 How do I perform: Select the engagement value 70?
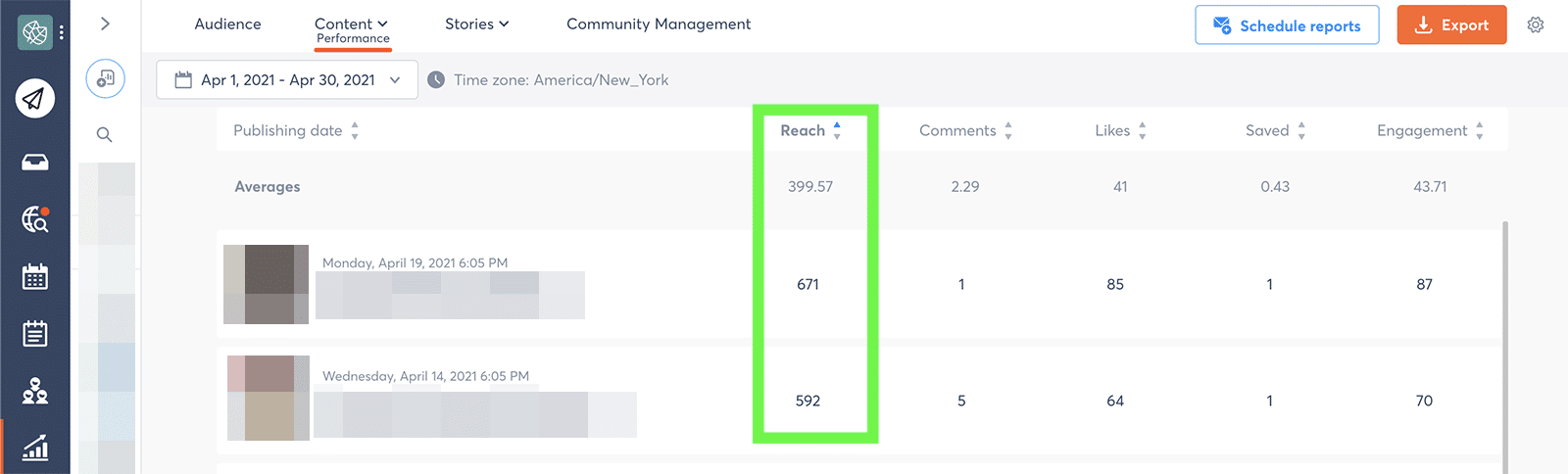1424,401
